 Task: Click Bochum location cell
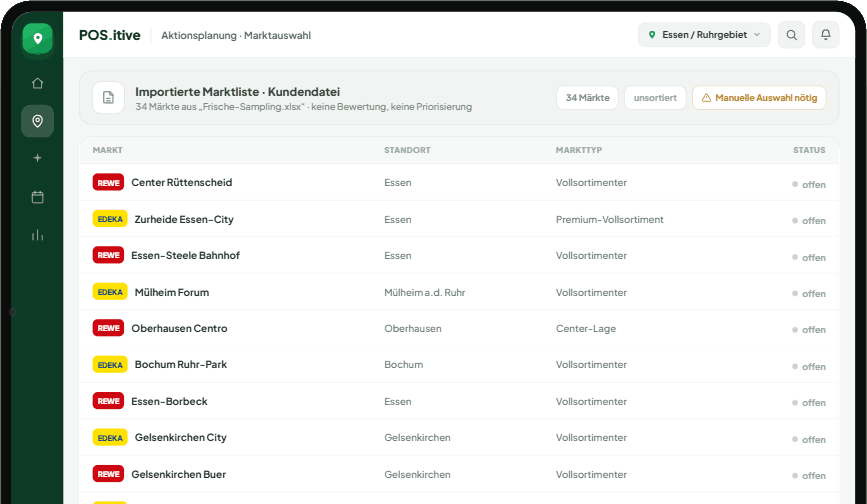[404, 365]
